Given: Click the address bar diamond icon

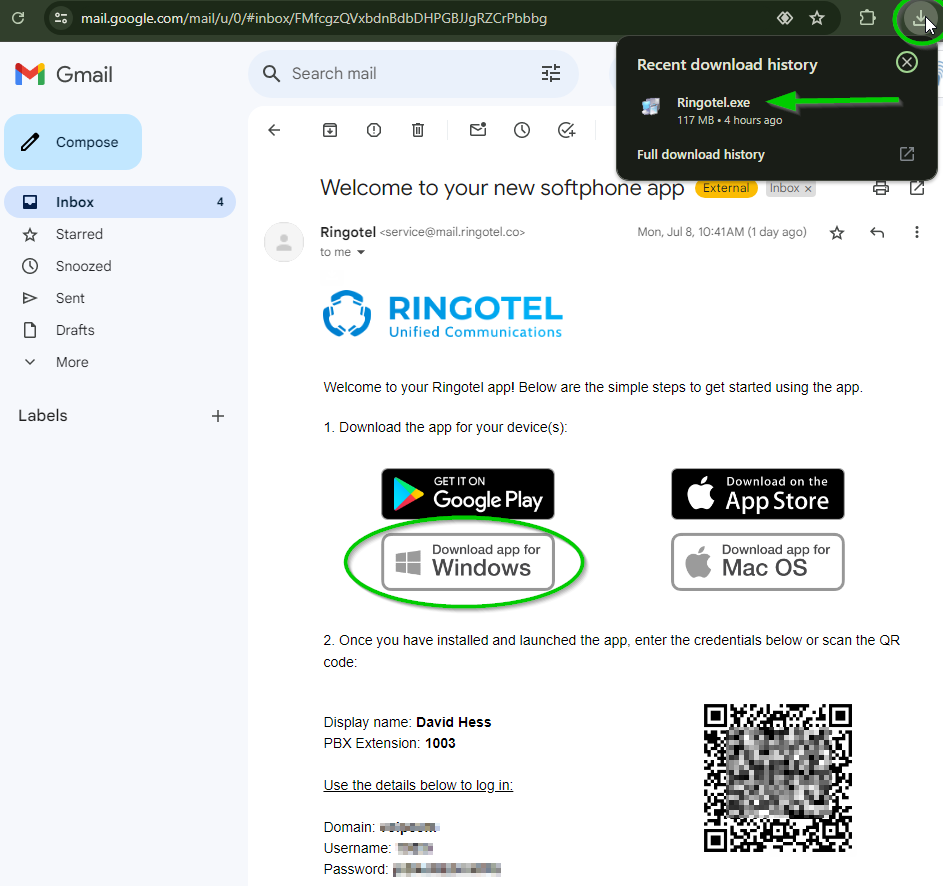Looking at the screenshot, I should (784, 18).
